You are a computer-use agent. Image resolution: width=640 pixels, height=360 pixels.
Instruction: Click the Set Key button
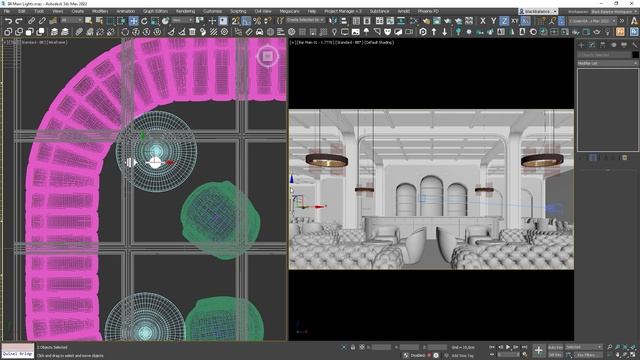coord(555,355)
